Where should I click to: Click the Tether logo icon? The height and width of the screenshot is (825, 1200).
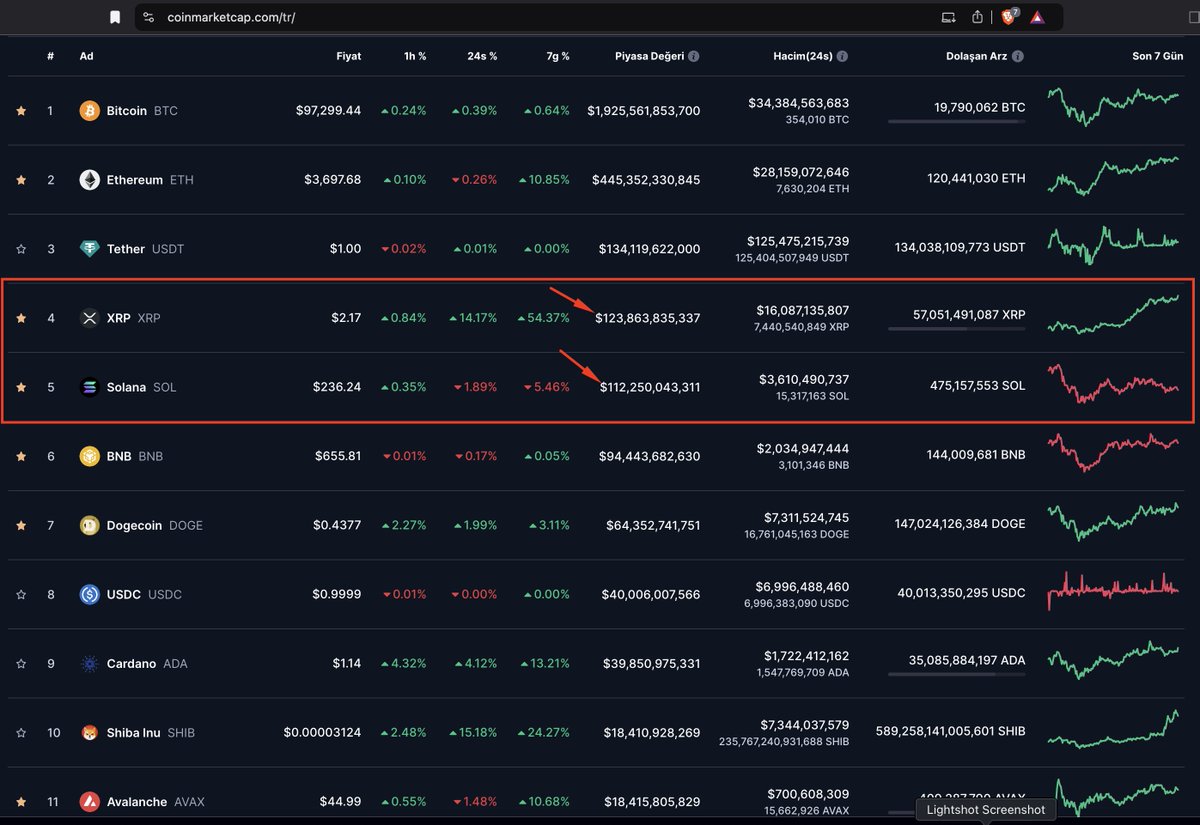[x=90, y=249]
